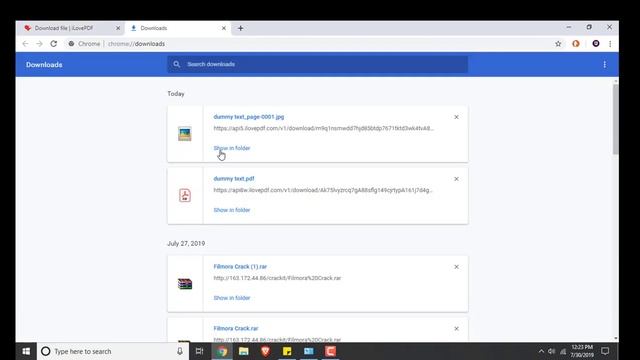Open the Action Center notifications icon

(x=605, y=351)
